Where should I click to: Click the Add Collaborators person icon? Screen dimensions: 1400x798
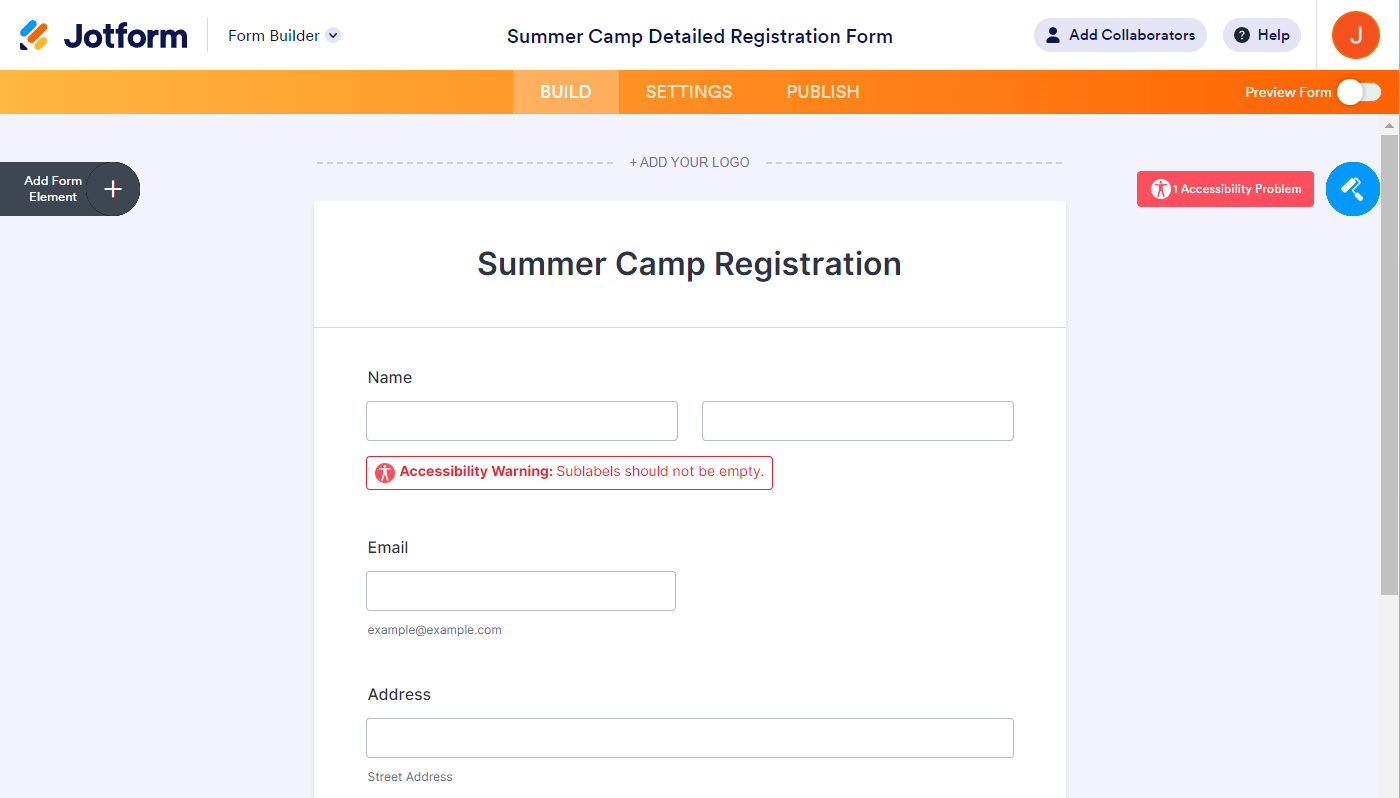pyautogui.click(x=1052, y=35)
